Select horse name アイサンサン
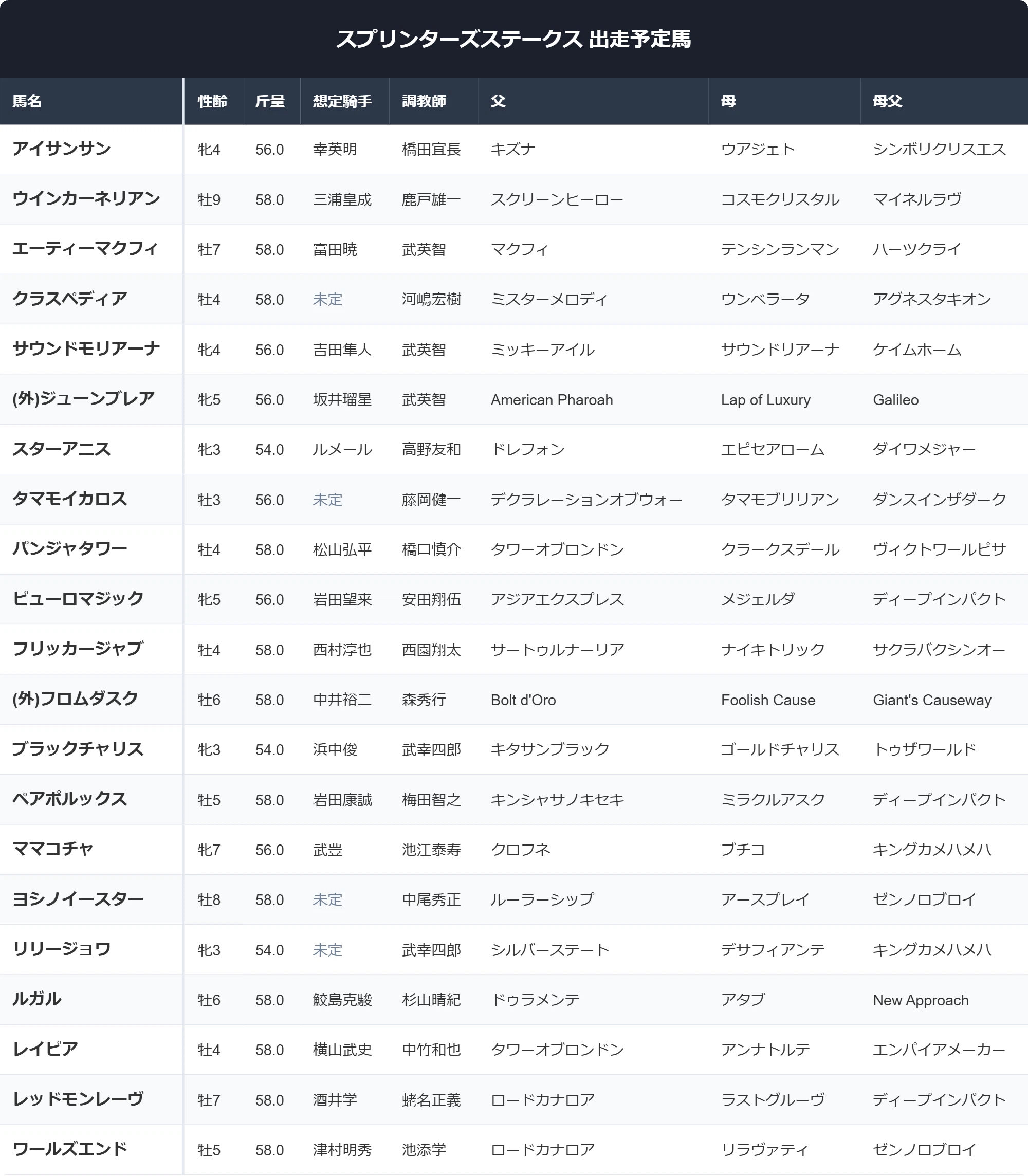 [x=61, y=149]
